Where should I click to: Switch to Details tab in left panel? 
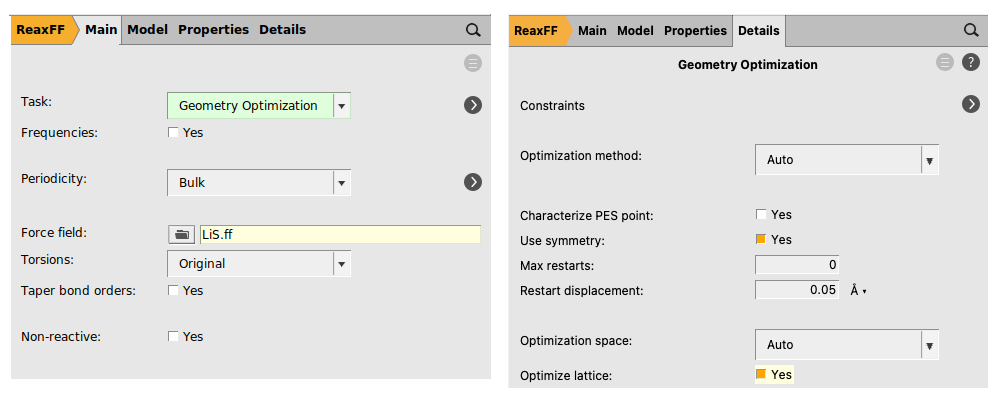coord(282,30)
